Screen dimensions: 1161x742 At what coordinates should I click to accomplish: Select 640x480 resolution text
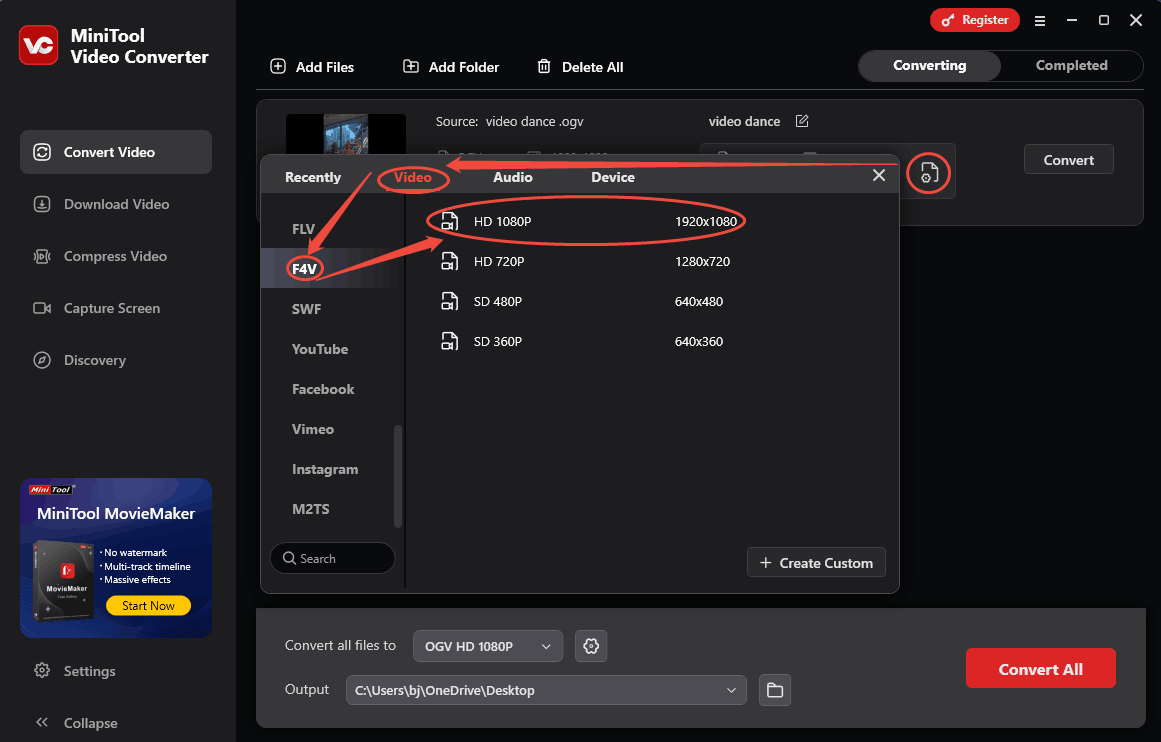tap(698, 301)
